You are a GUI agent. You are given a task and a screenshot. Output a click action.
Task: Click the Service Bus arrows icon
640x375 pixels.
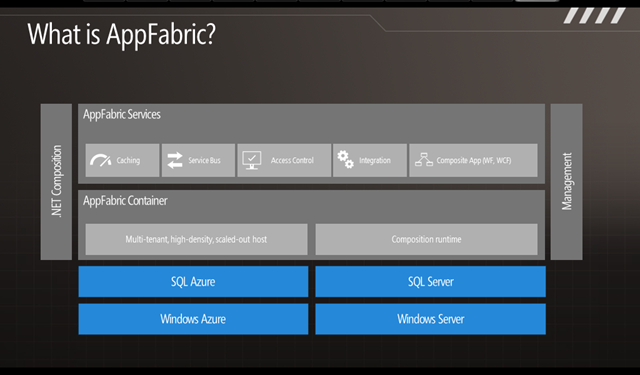pos(175,160)
